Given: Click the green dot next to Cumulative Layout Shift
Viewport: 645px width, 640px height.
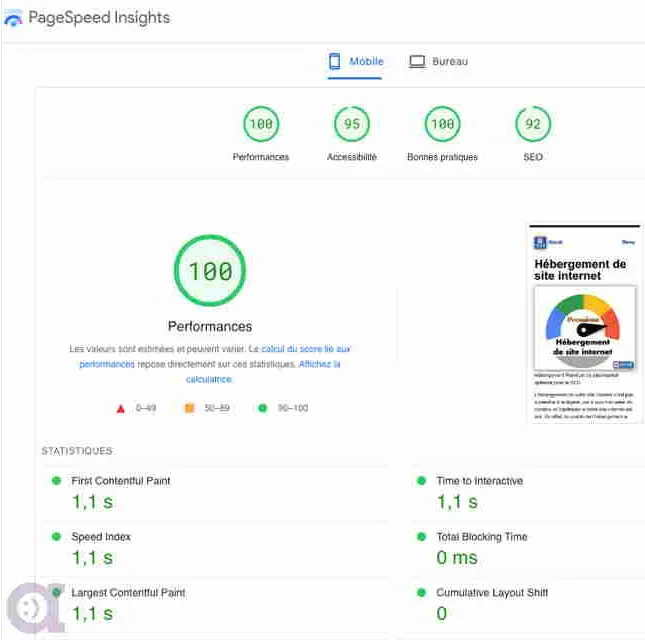Looking at the screenshot, I should (422, 592).
